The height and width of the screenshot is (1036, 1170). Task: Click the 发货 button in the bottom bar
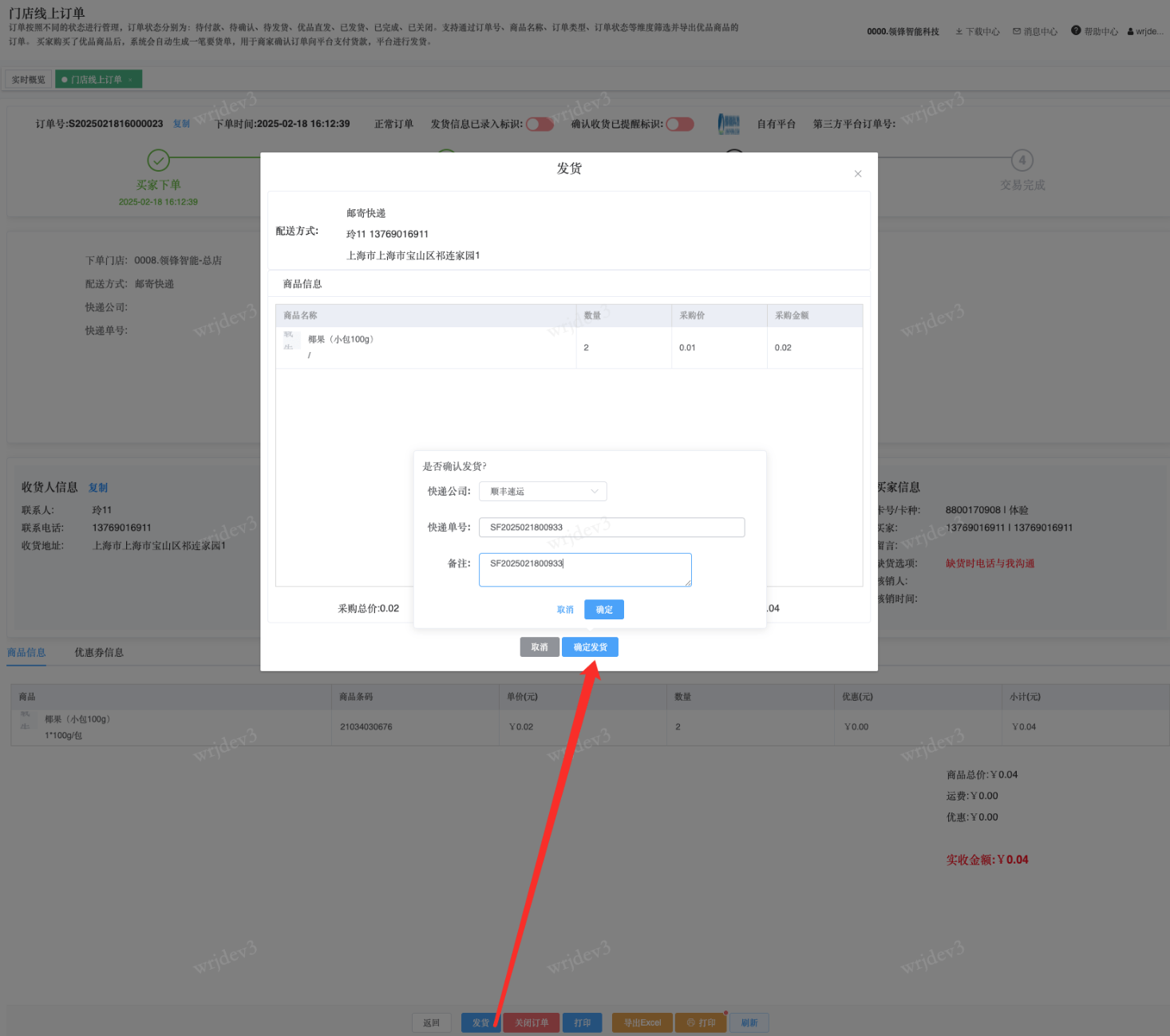481,1022
